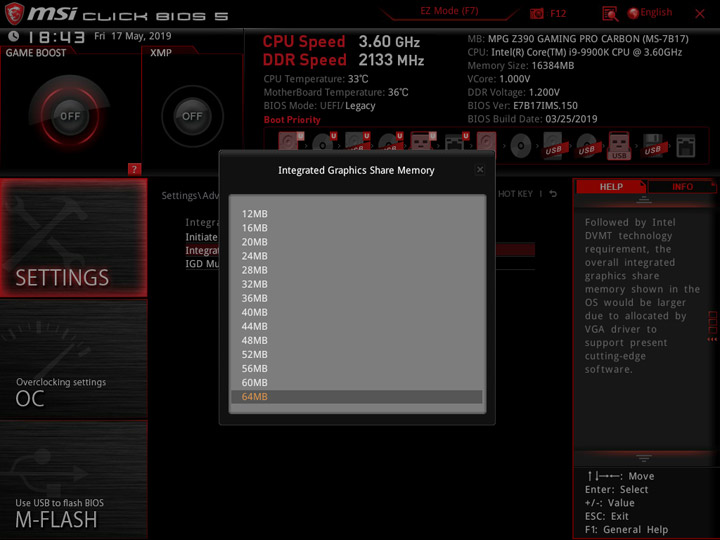Click the DDR Speed 2133 MHz readout
The height and width of the screenshot is (540, 720).
[x=343, y=60]
